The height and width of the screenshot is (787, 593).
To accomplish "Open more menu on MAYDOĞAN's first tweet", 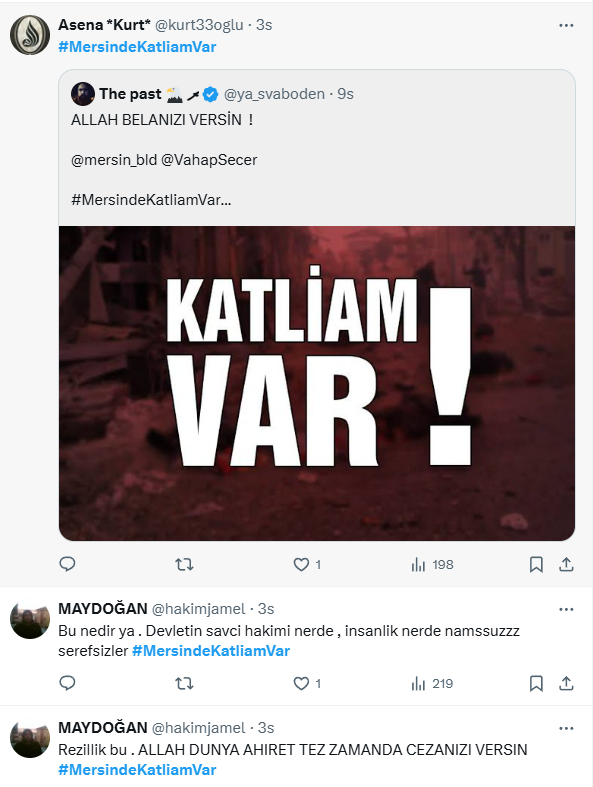I will click(x=566, y=609).
